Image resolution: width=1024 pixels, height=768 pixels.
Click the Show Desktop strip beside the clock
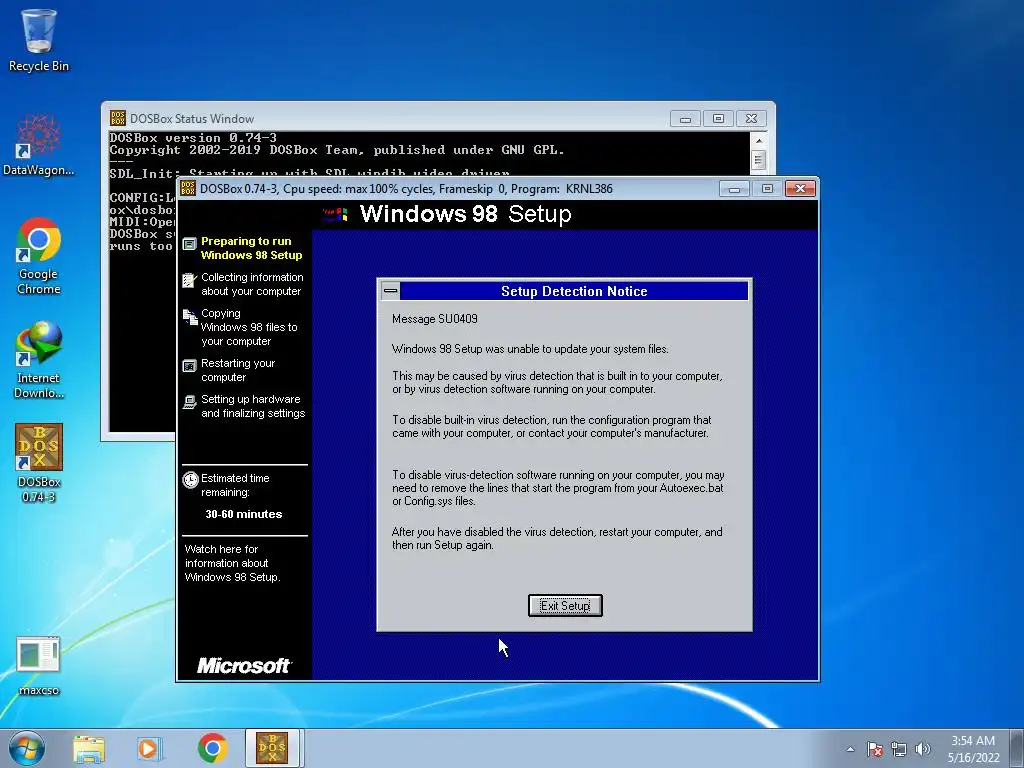pyautogui.click(x=1018, y=748)
